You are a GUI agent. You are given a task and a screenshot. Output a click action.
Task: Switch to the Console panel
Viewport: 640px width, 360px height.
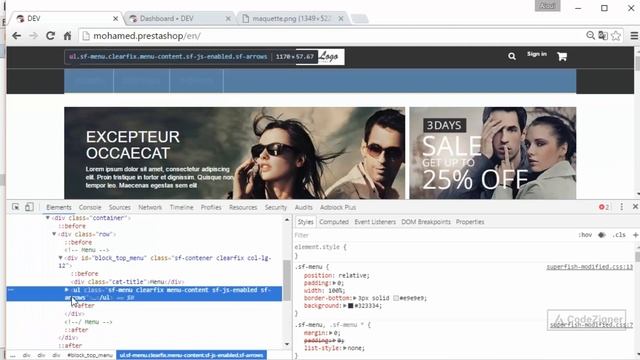click(x=90, y=207)
